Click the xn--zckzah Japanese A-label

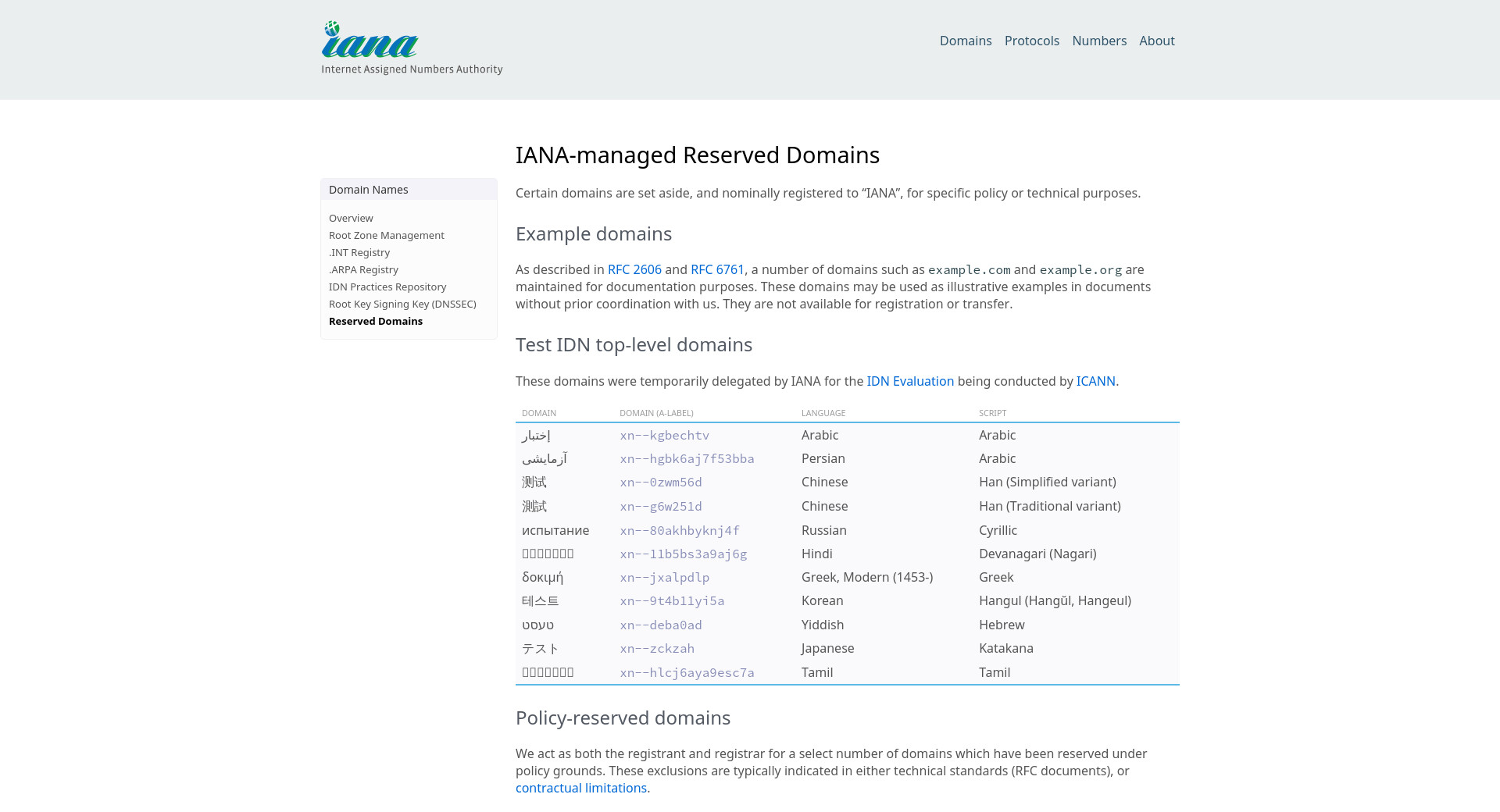(x=656, y=648)
